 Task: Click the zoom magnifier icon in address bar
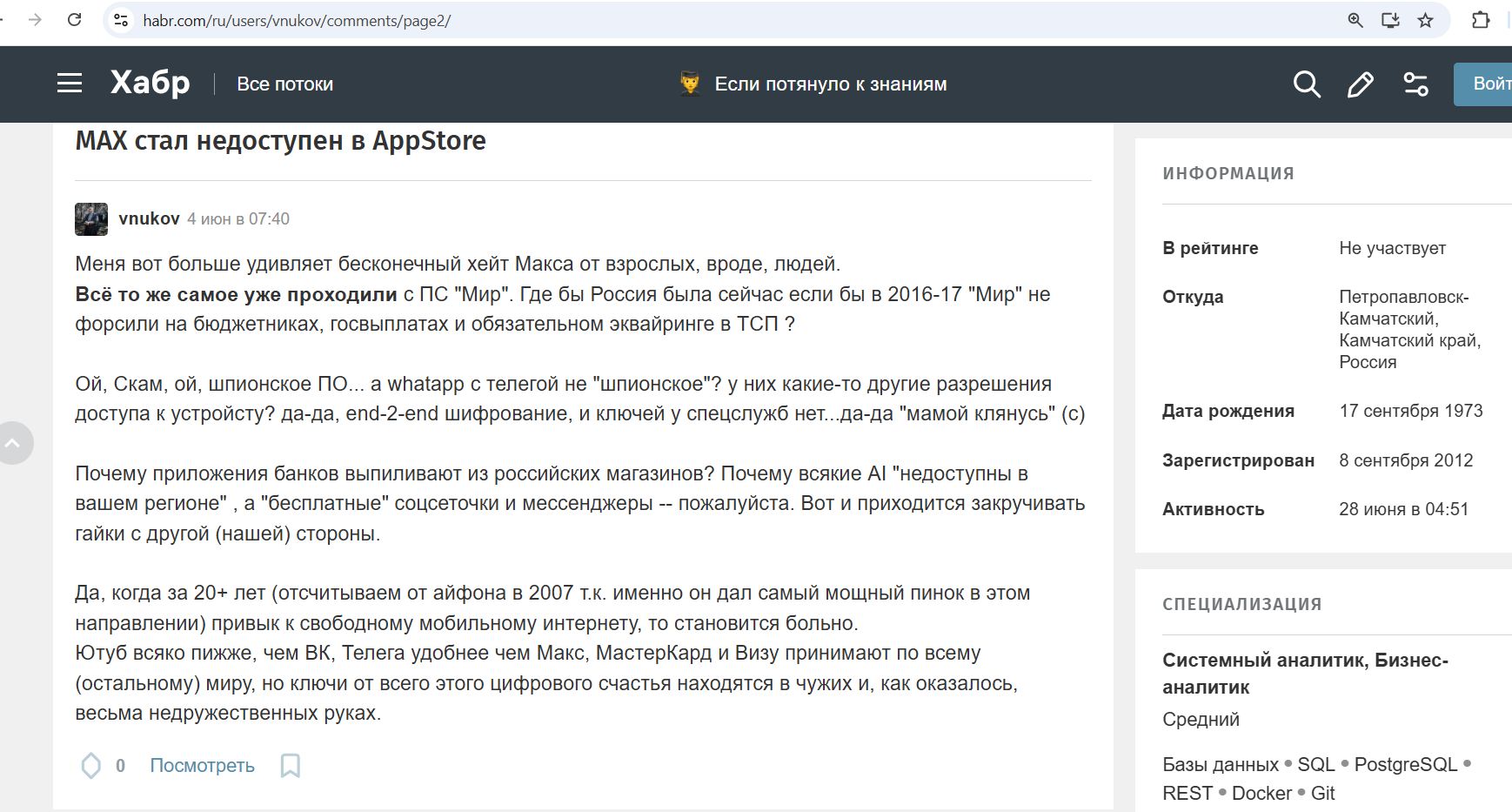tap(1355, 20)
